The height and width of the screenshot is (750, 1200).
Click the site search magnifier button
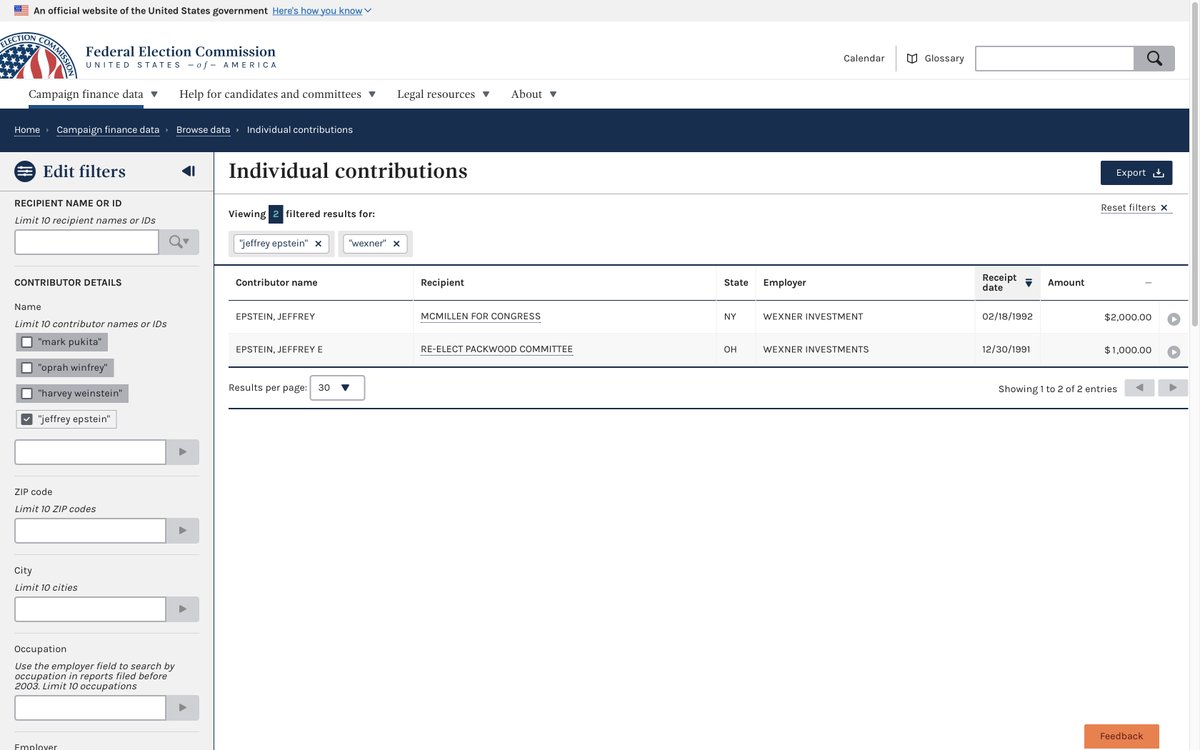click(1154, 58)
